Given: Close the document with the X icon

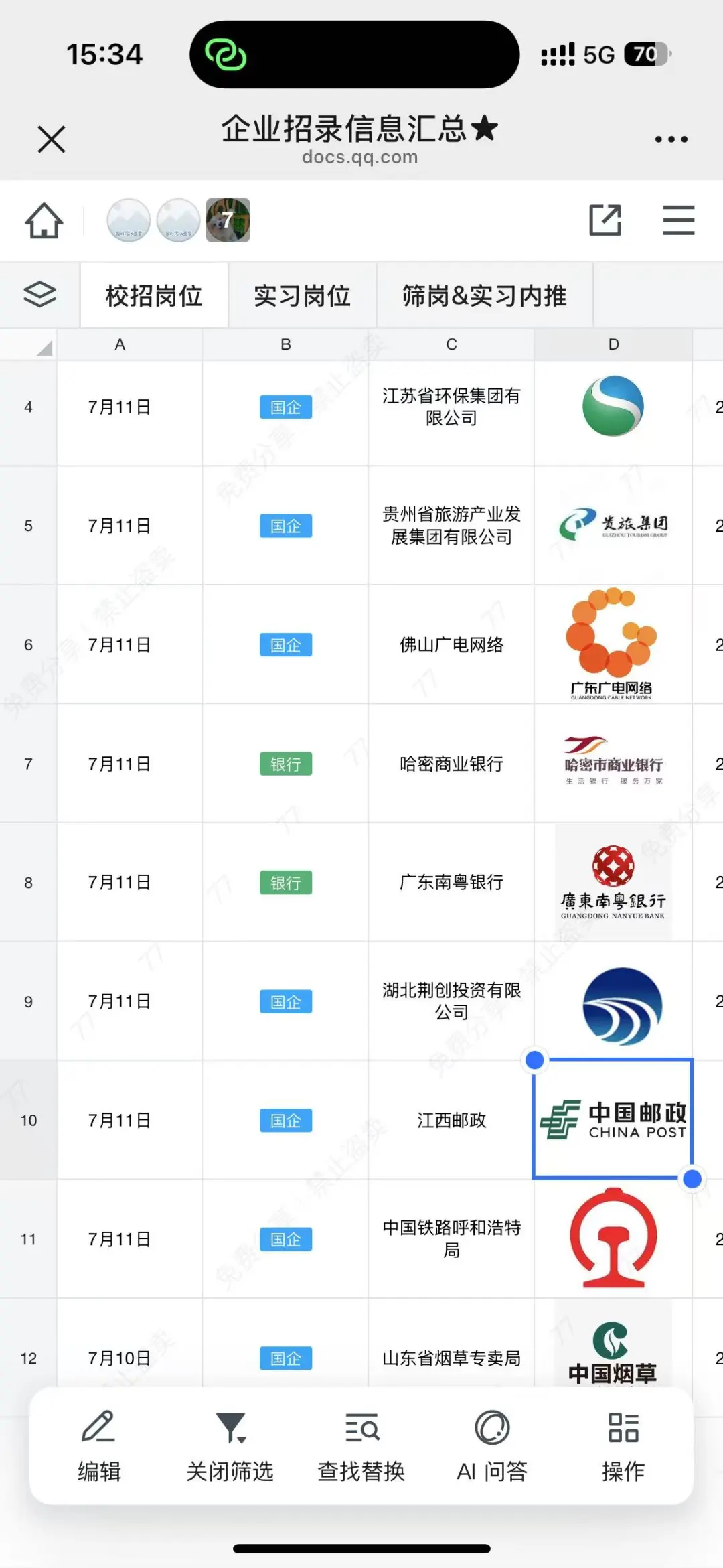Looking at the screenshot, I should [52, 139].
